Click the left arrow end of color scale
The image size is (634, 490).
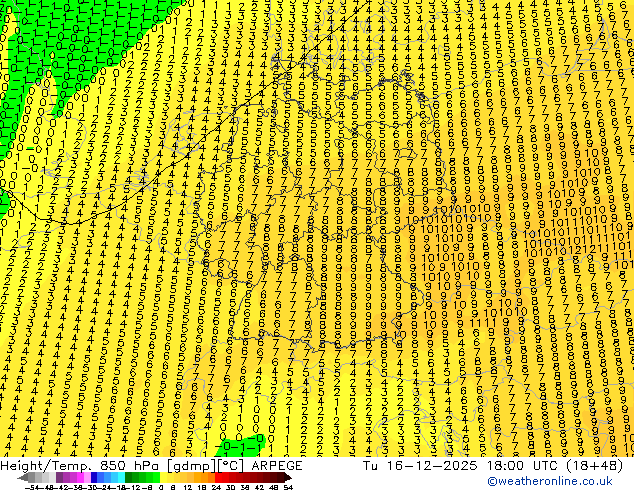coord(23,478)
